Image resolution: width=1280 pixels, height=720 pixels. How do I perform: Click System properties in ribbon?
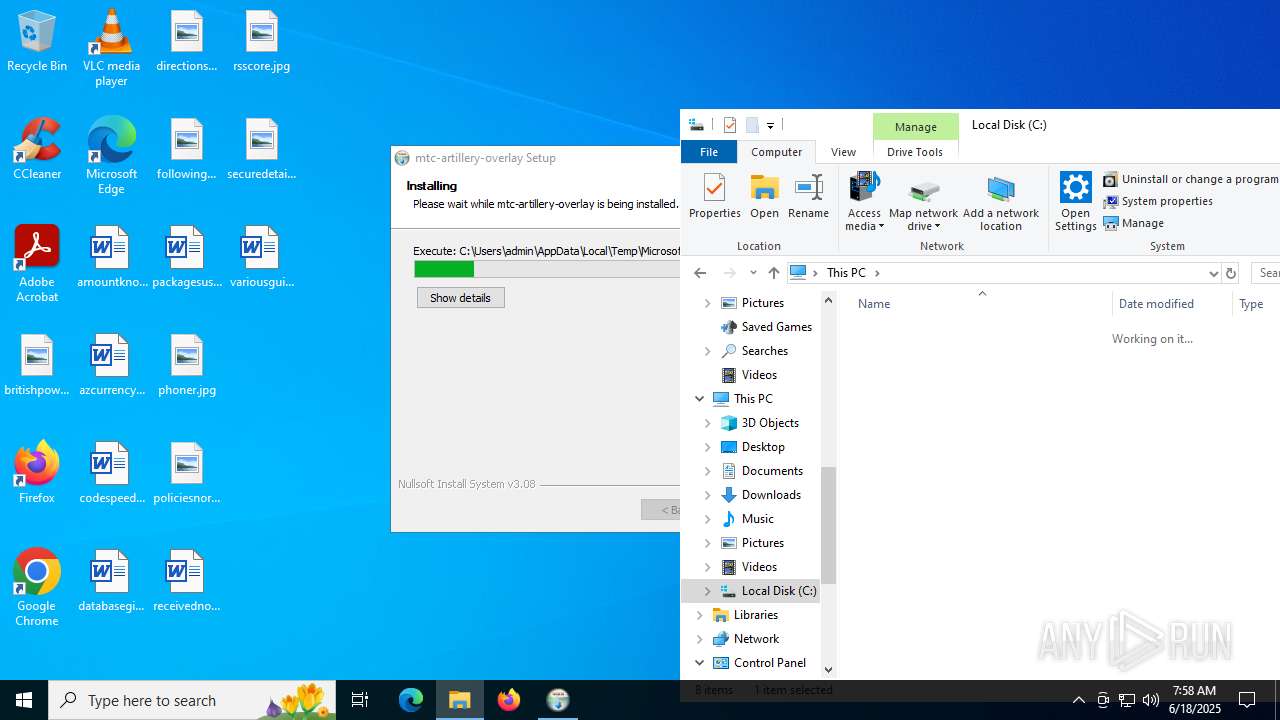tap(1158, 201)
